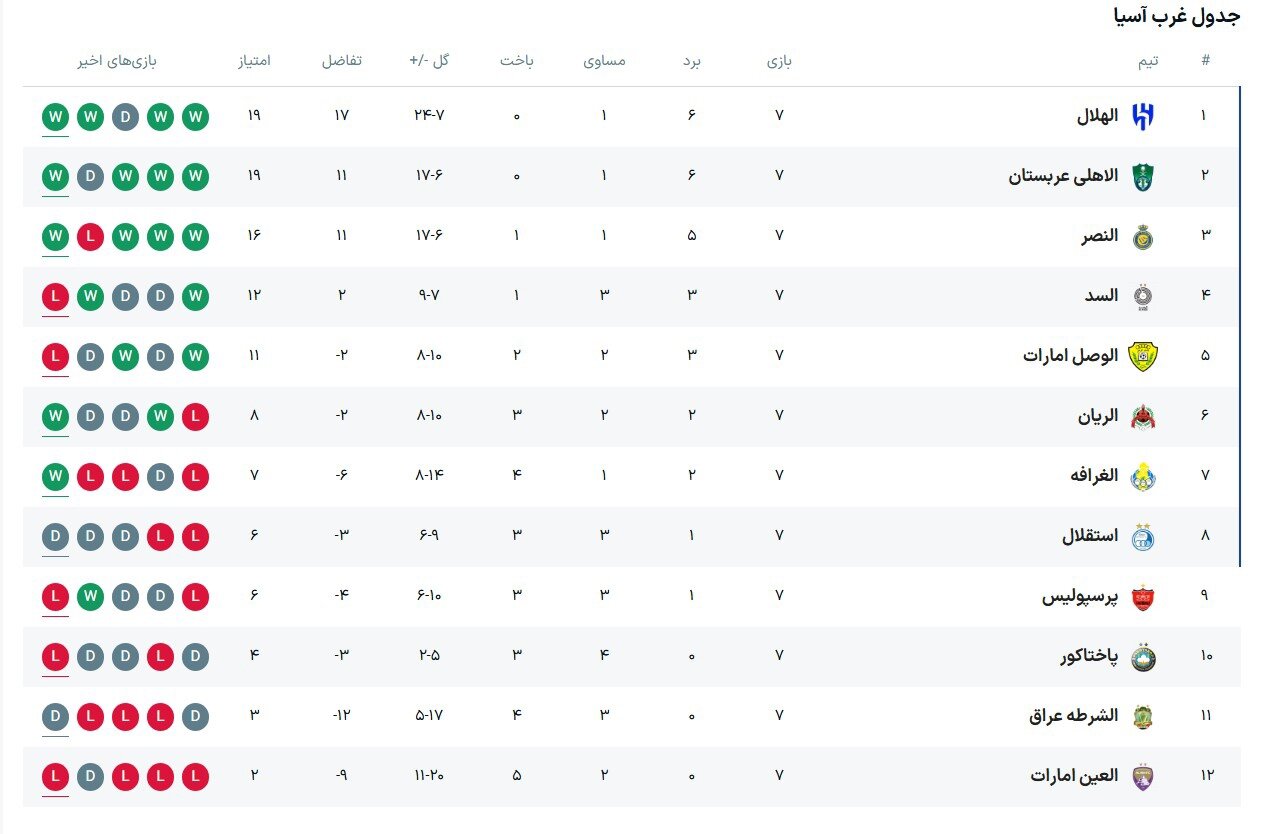Click the Persepolis red club logo
This screenshot has height=834, width=1278.
point(1142,597)
